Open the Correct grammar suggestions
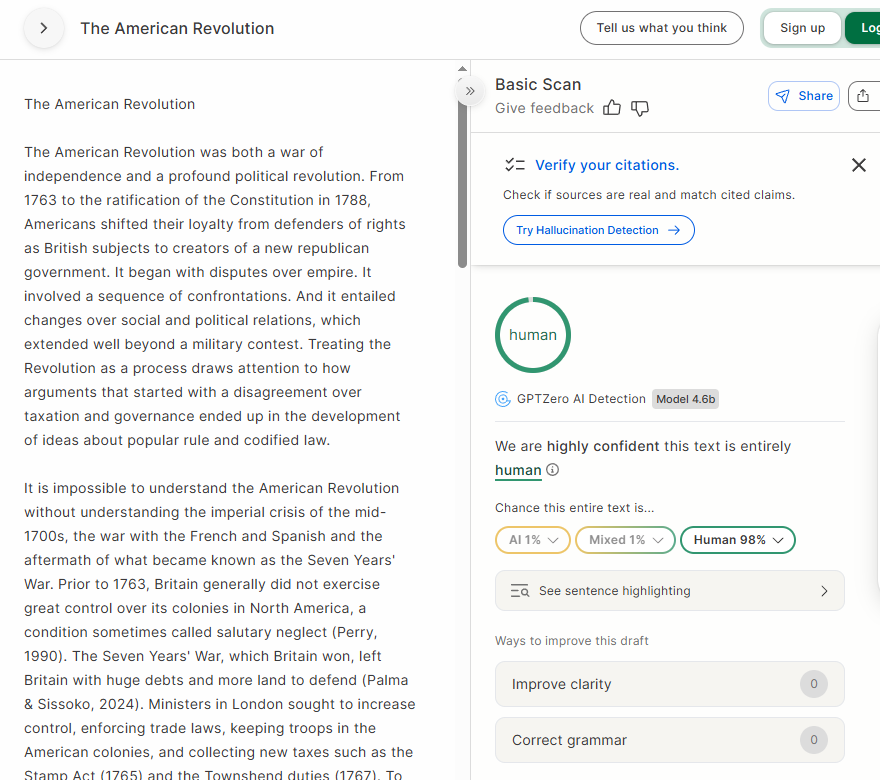The image size is (880, 780). 670,740
